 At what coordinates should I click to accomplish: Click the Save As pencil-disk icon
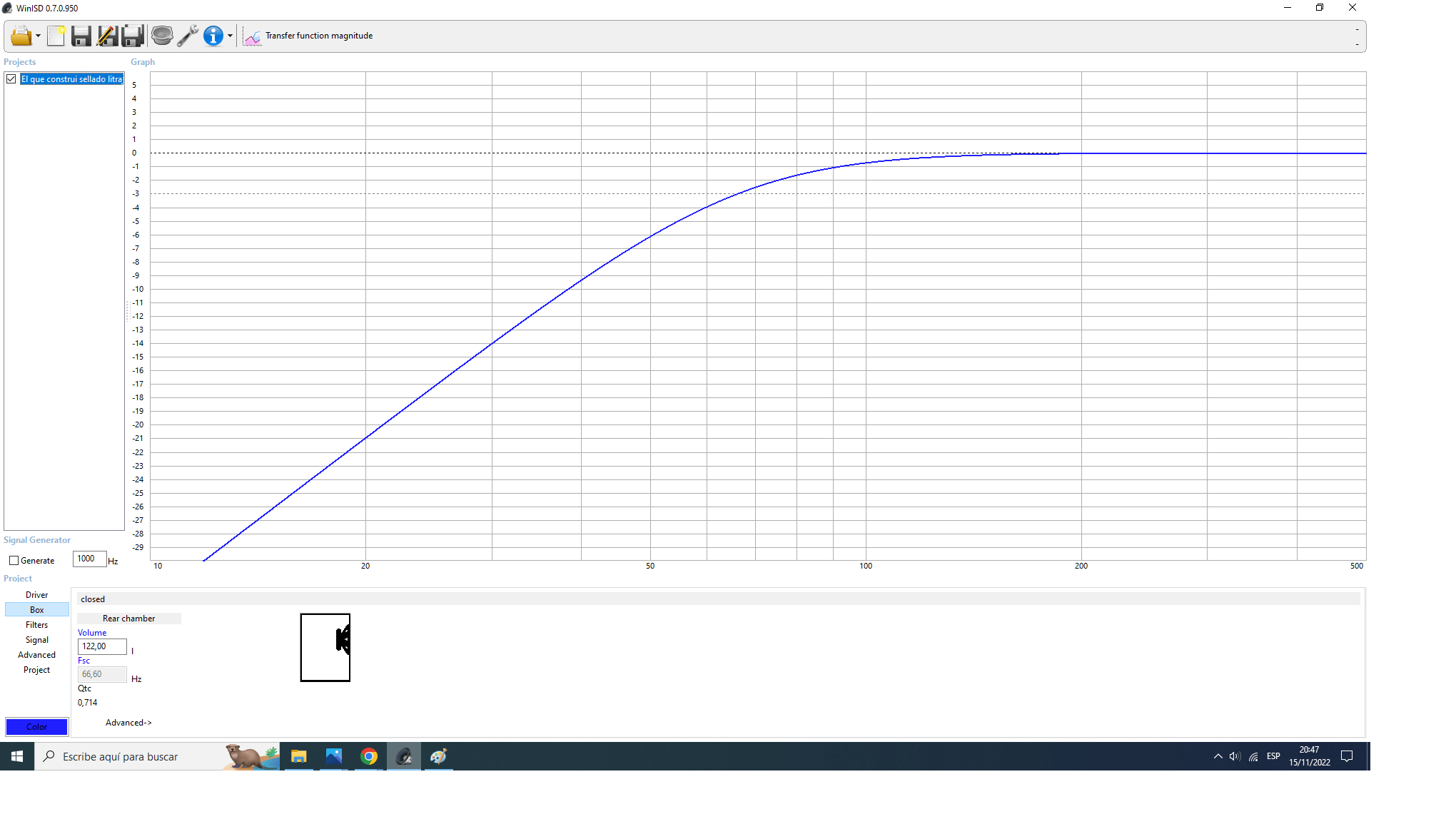[107, 36]
